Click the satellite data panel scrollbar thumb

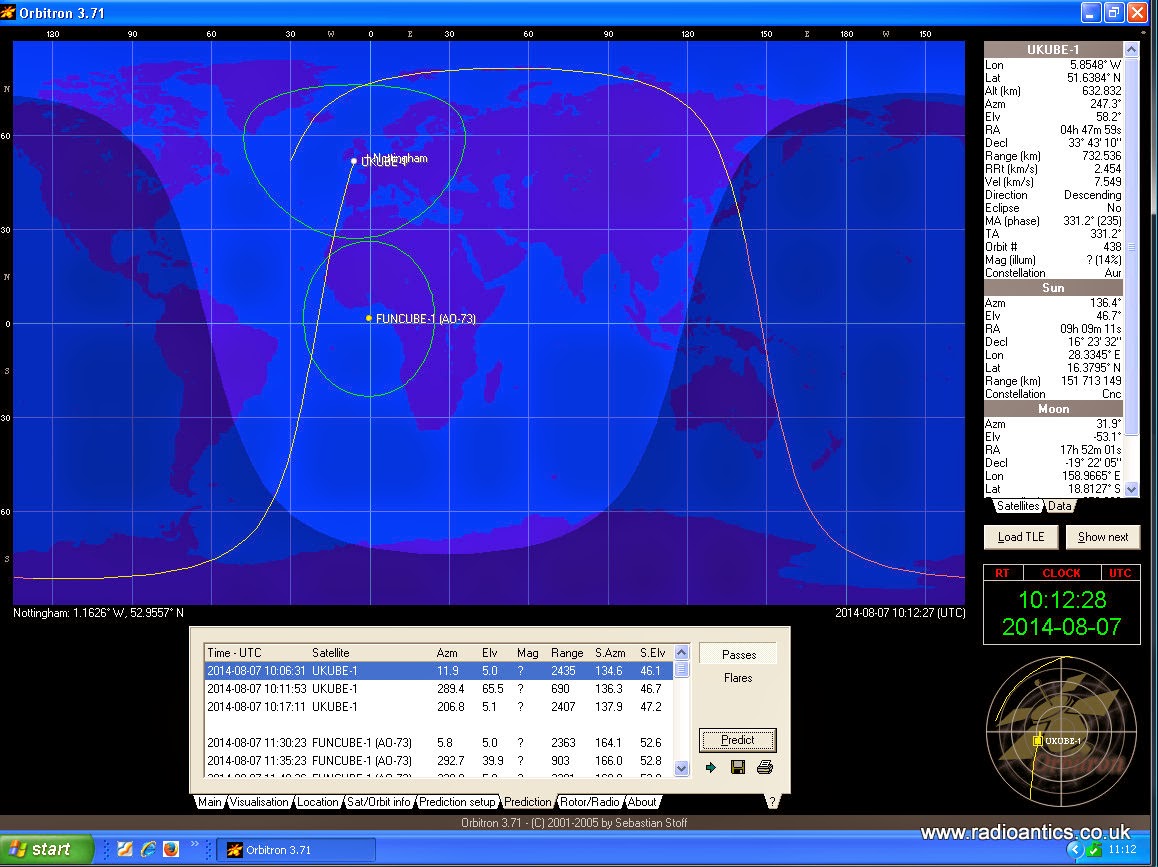click(x=1132, y=247)
